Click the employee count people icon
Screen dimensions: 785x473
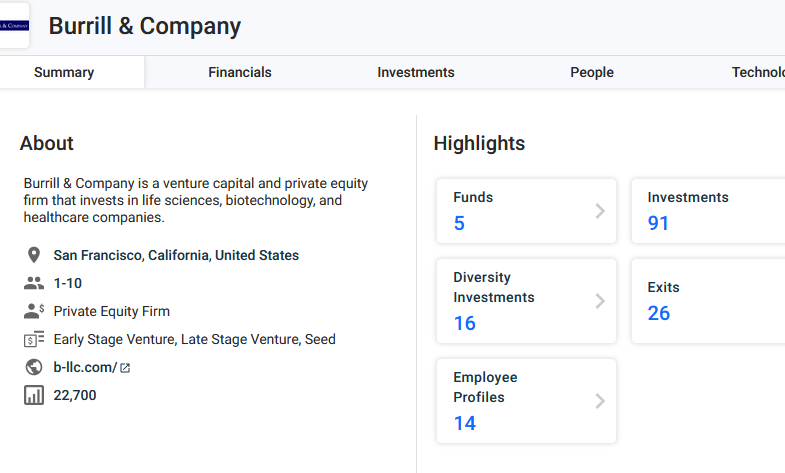coord(34,283)
